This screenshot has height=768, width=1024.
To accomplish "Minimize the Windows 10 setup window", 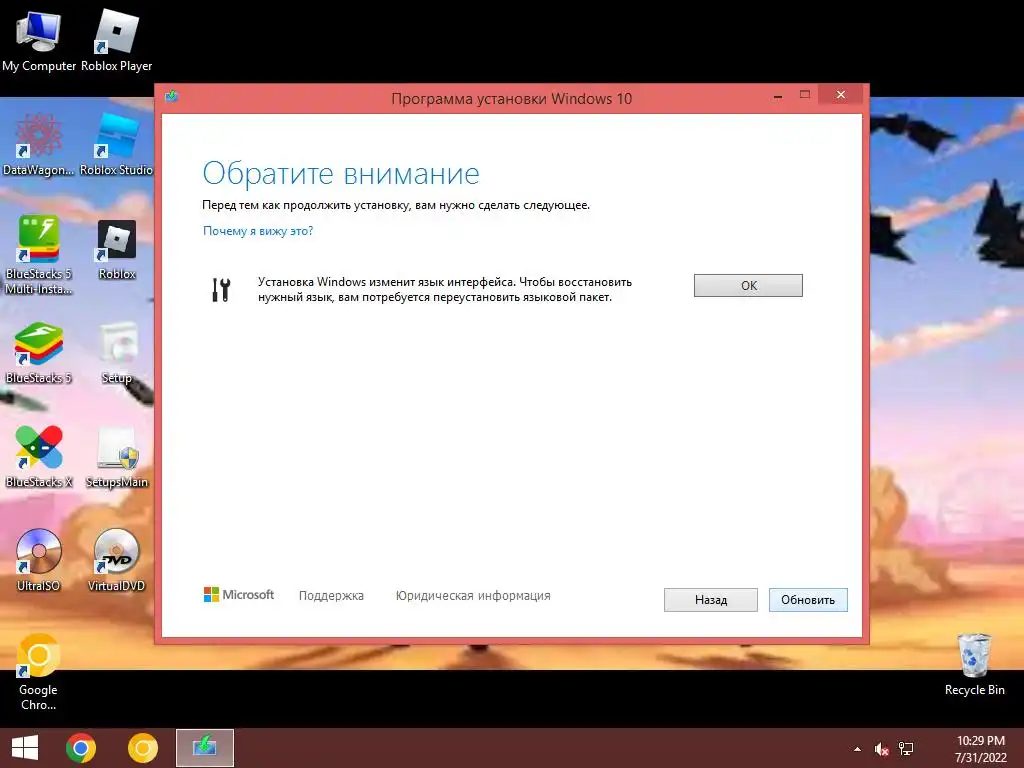I will click(x=778, y=96).
